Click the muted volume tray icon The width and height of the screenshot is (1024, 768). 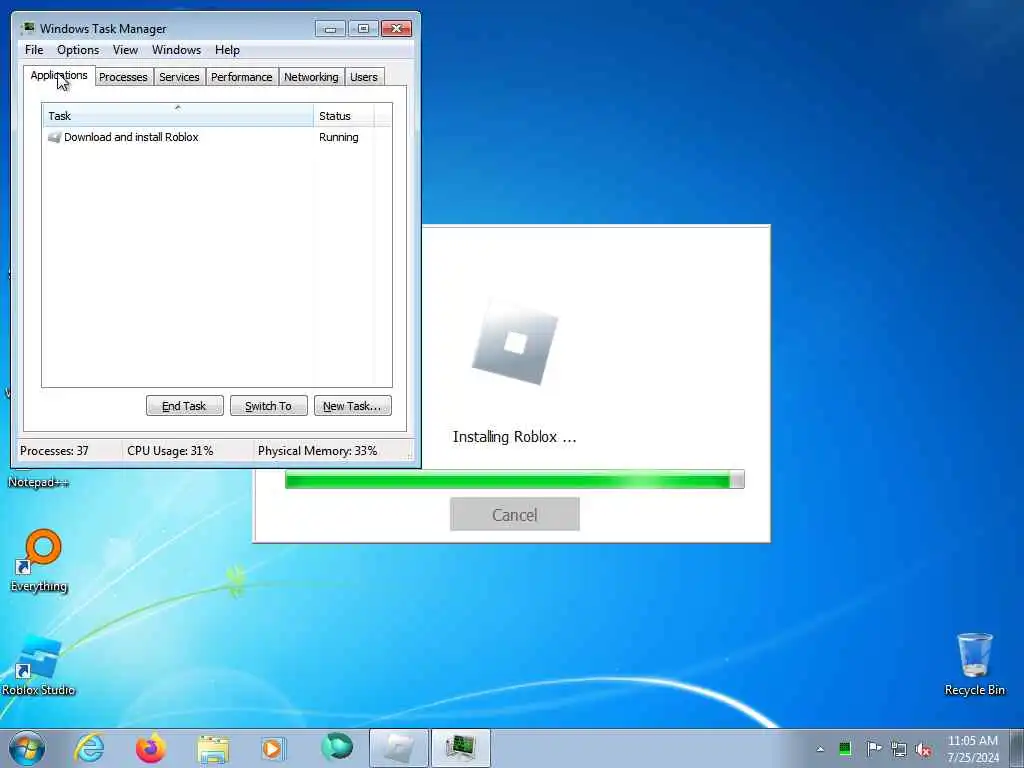coord(923,750)
